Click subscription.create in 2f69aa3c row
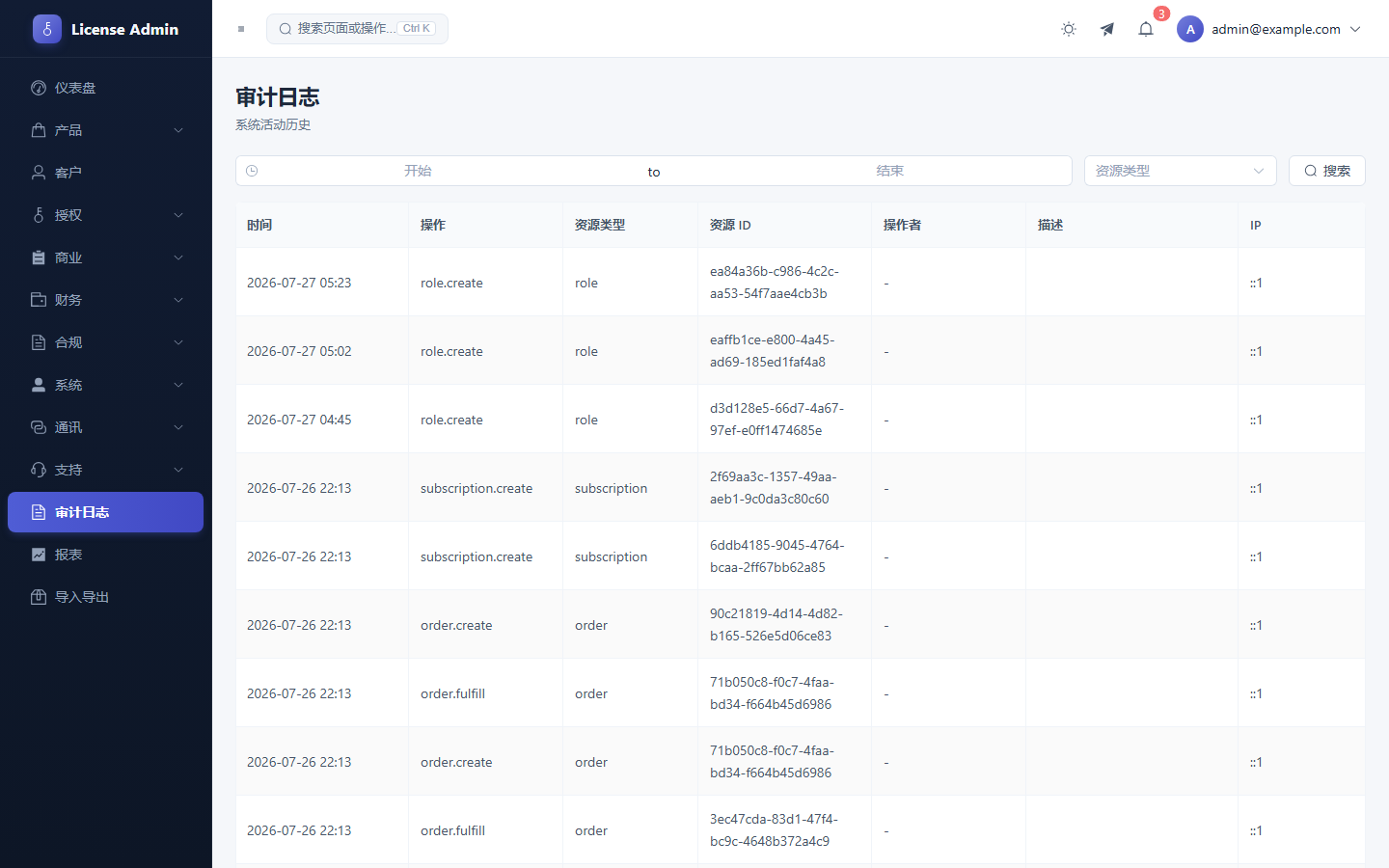This screenshot has width=1389, height=868. 477,488
